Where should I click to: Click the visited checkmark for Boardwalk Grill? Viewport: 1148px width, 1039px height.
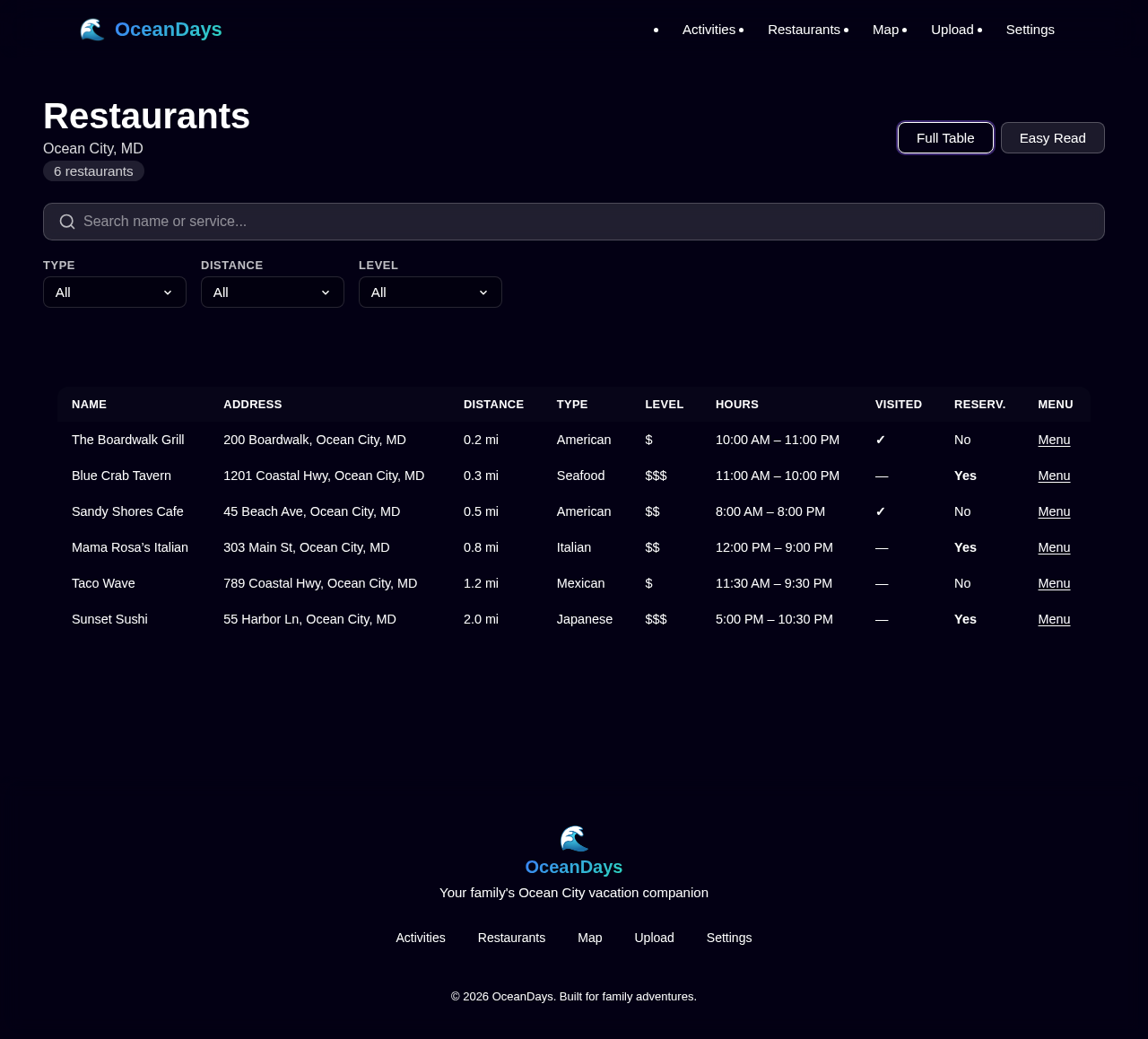click(x=881, y=440)
